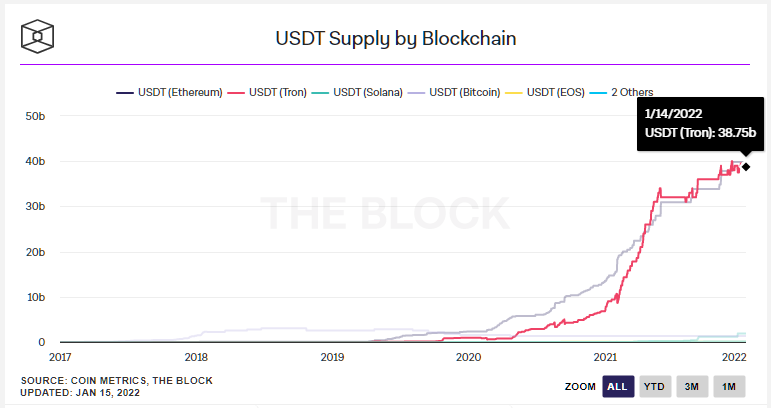This screenshot has width=771, height=408.
Task: Click the 50b y-axis label
Action: [35, 116]
